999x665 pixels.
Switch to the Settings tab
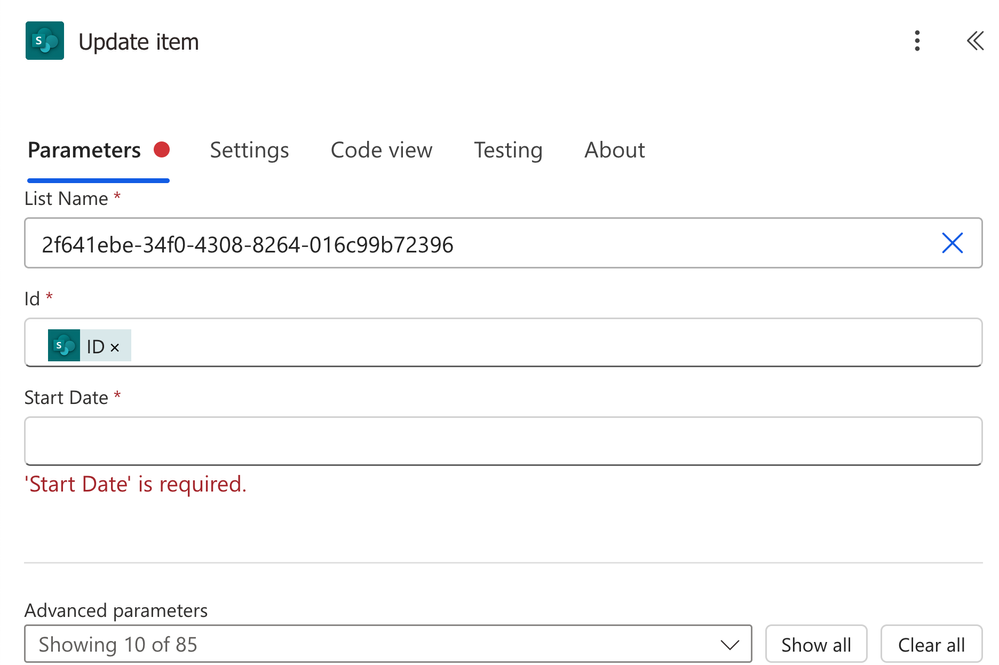point(249,150)
